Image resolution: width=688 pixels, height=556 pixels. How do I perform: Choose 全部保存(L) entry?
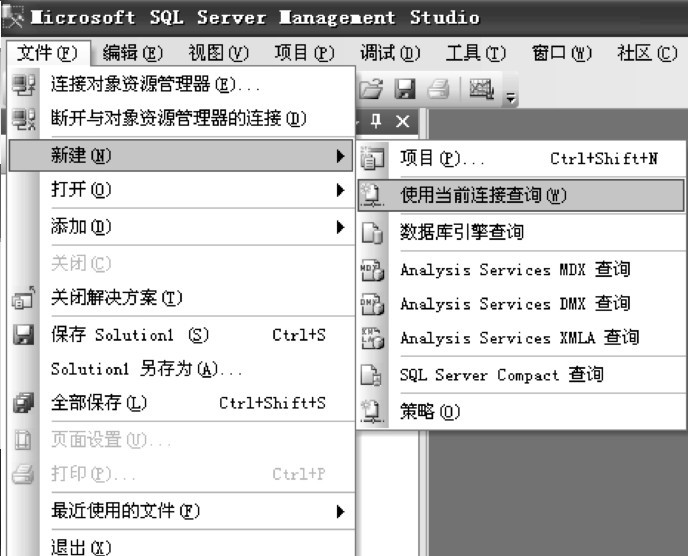coord(181,403)
